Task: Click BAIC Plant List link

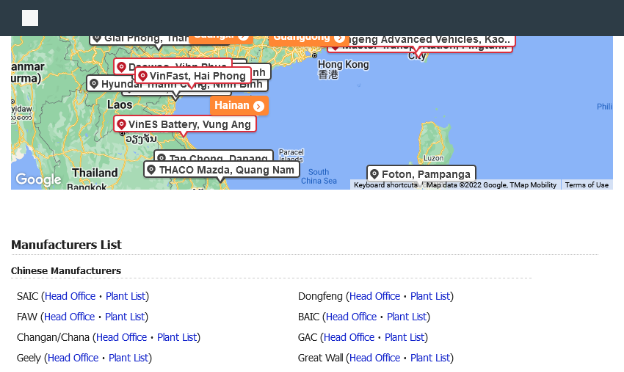Action: [407, 316]
